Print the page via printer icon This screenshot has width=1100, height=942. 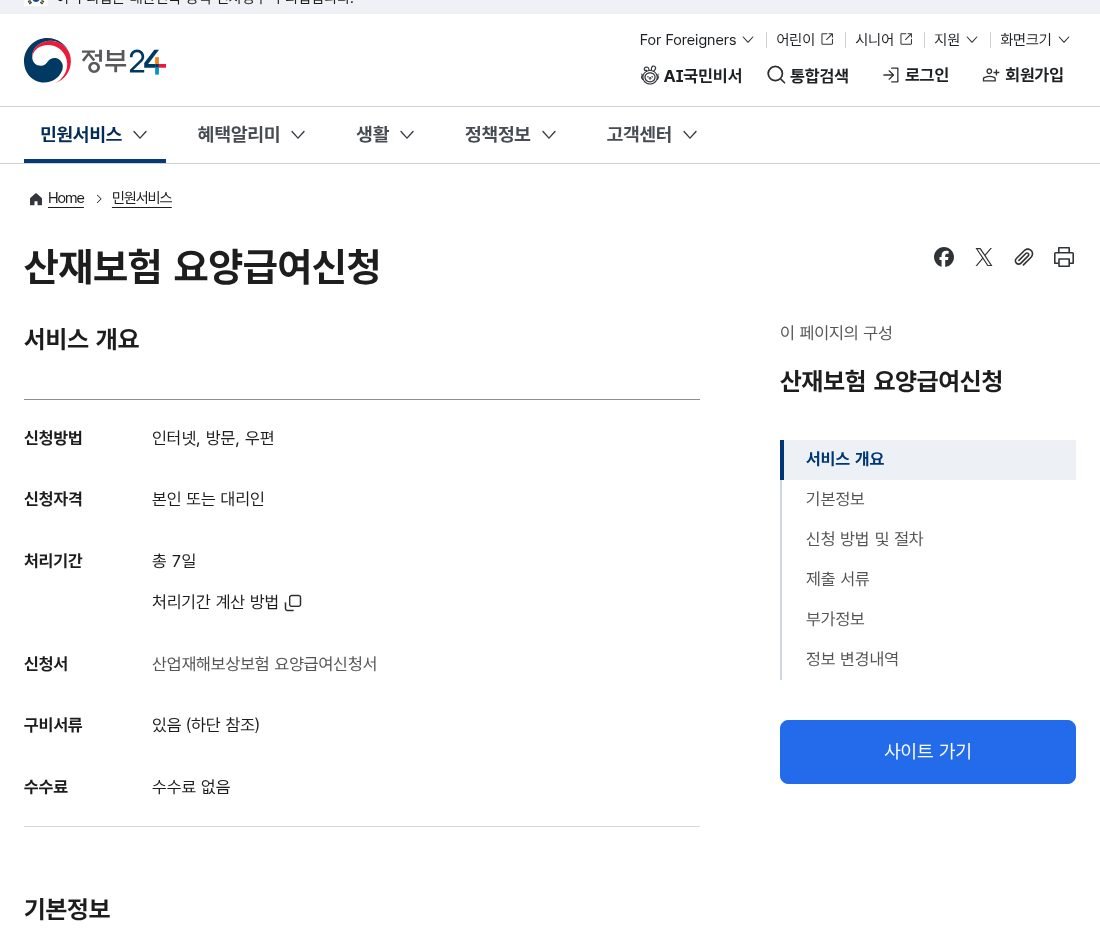point(1064,257)
